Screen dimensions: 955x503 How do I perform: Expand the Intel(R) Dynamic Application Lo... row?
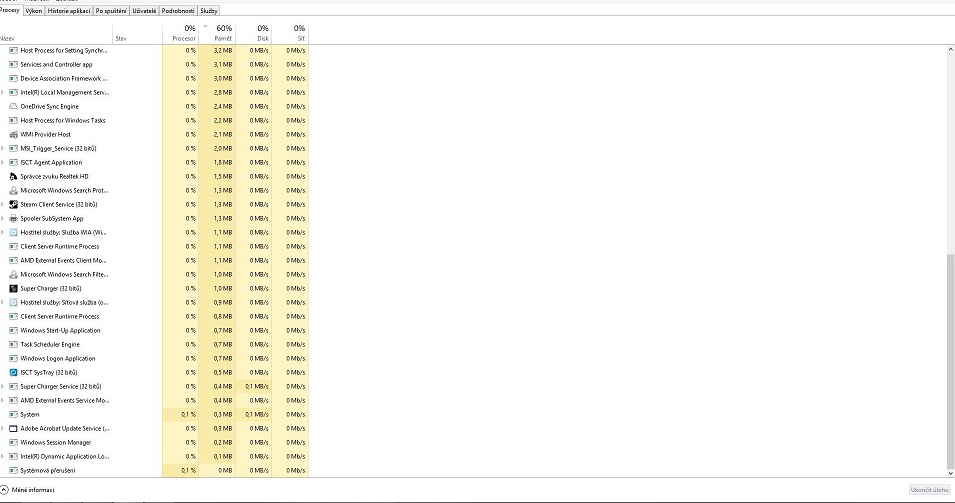(2, 457)
